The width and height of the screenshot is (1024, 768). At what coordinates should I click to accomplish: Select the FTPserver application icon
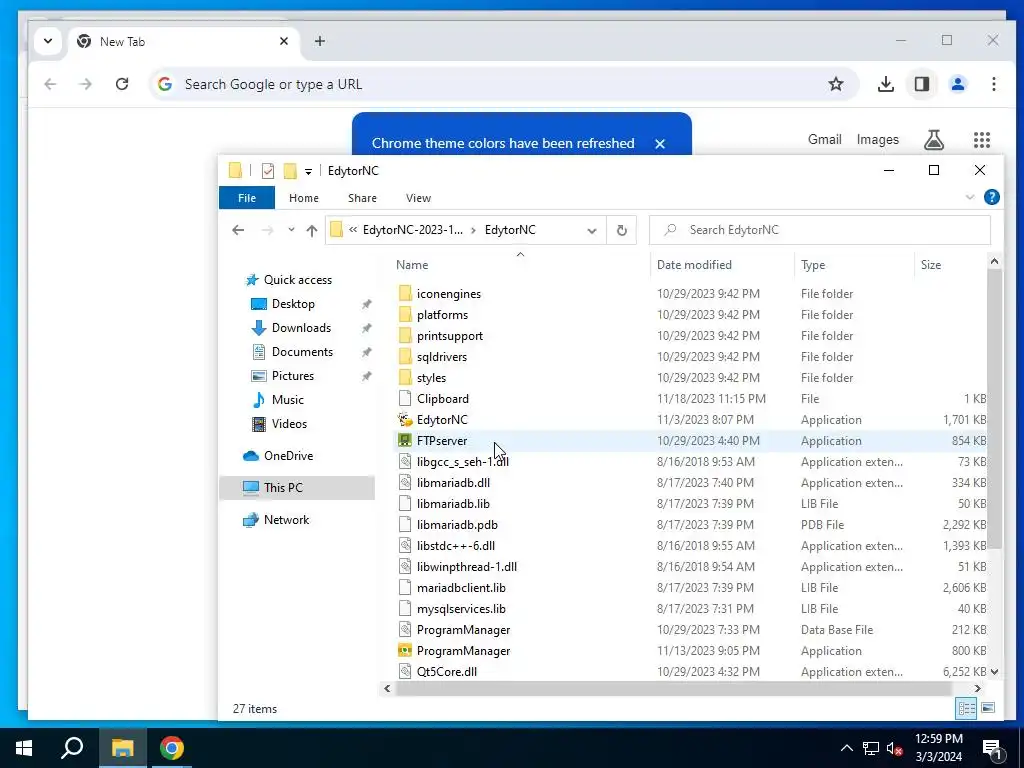[405, 441]
